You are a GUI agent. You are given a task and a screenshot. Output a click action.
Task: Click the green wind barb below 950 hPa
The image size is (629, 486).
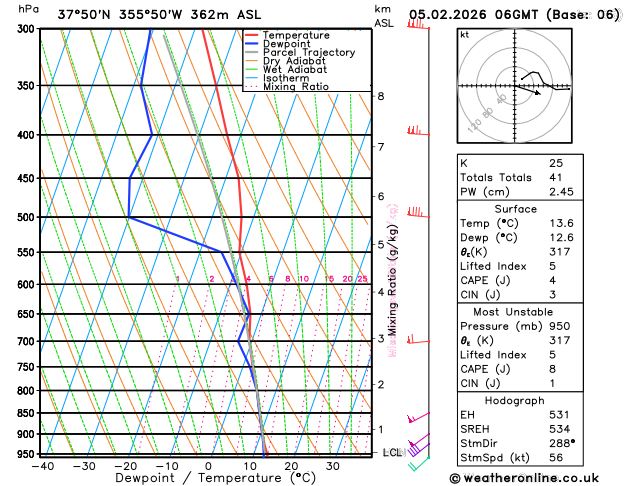point(418,464)
